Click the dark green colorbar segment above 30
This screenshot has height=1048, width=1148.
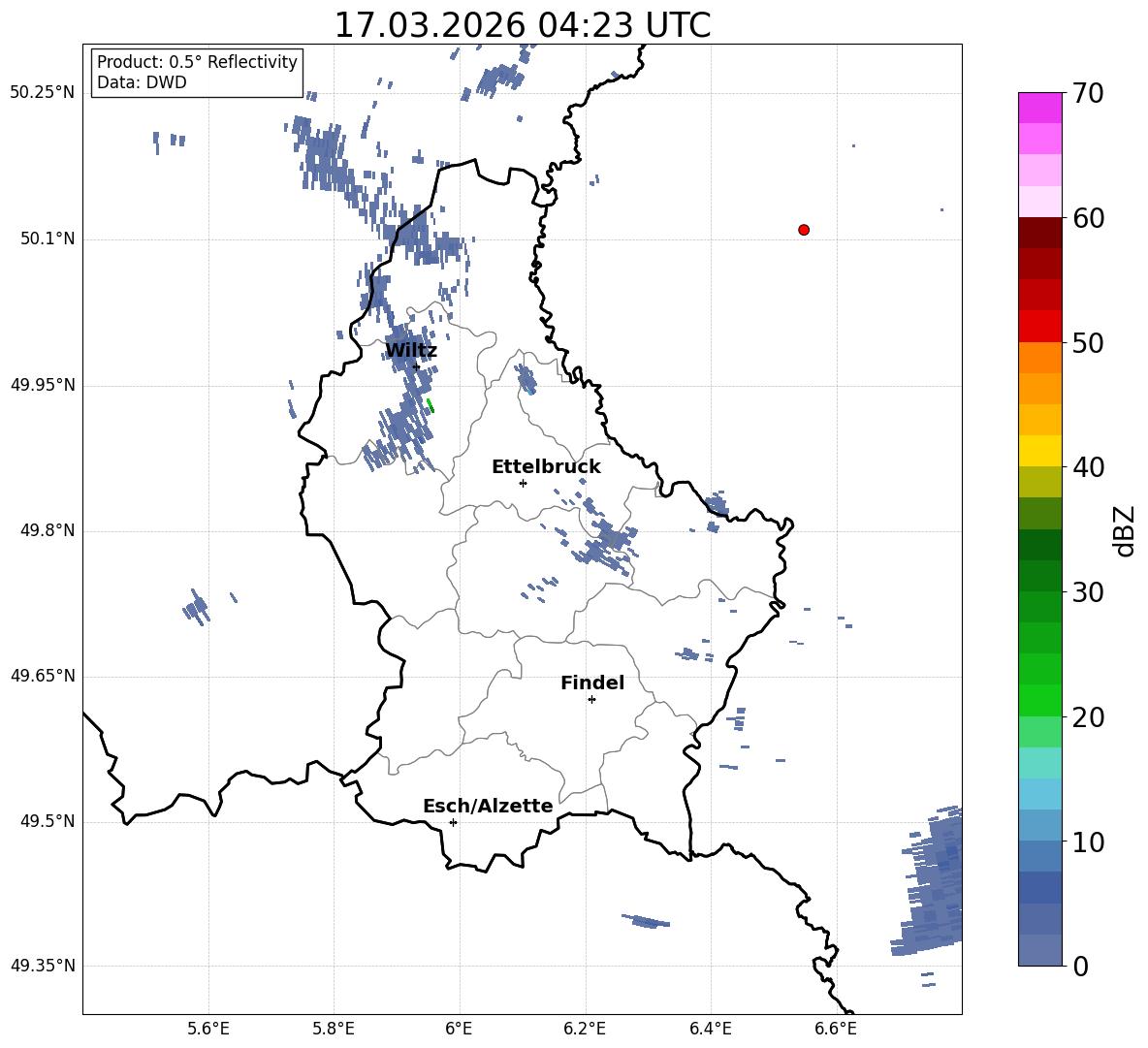(1039, 576)
